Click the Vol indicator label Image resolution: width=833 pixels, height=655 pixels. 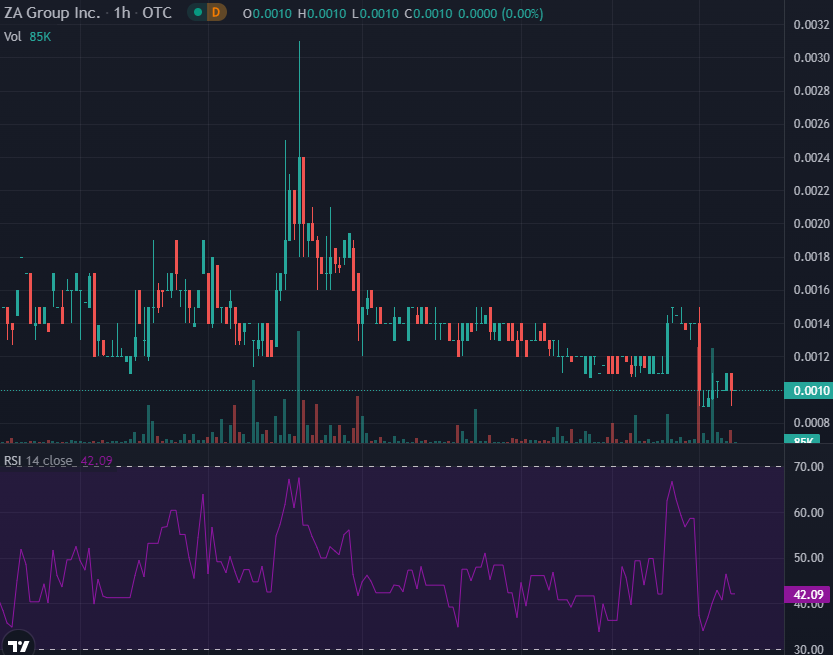coord(12,37)
